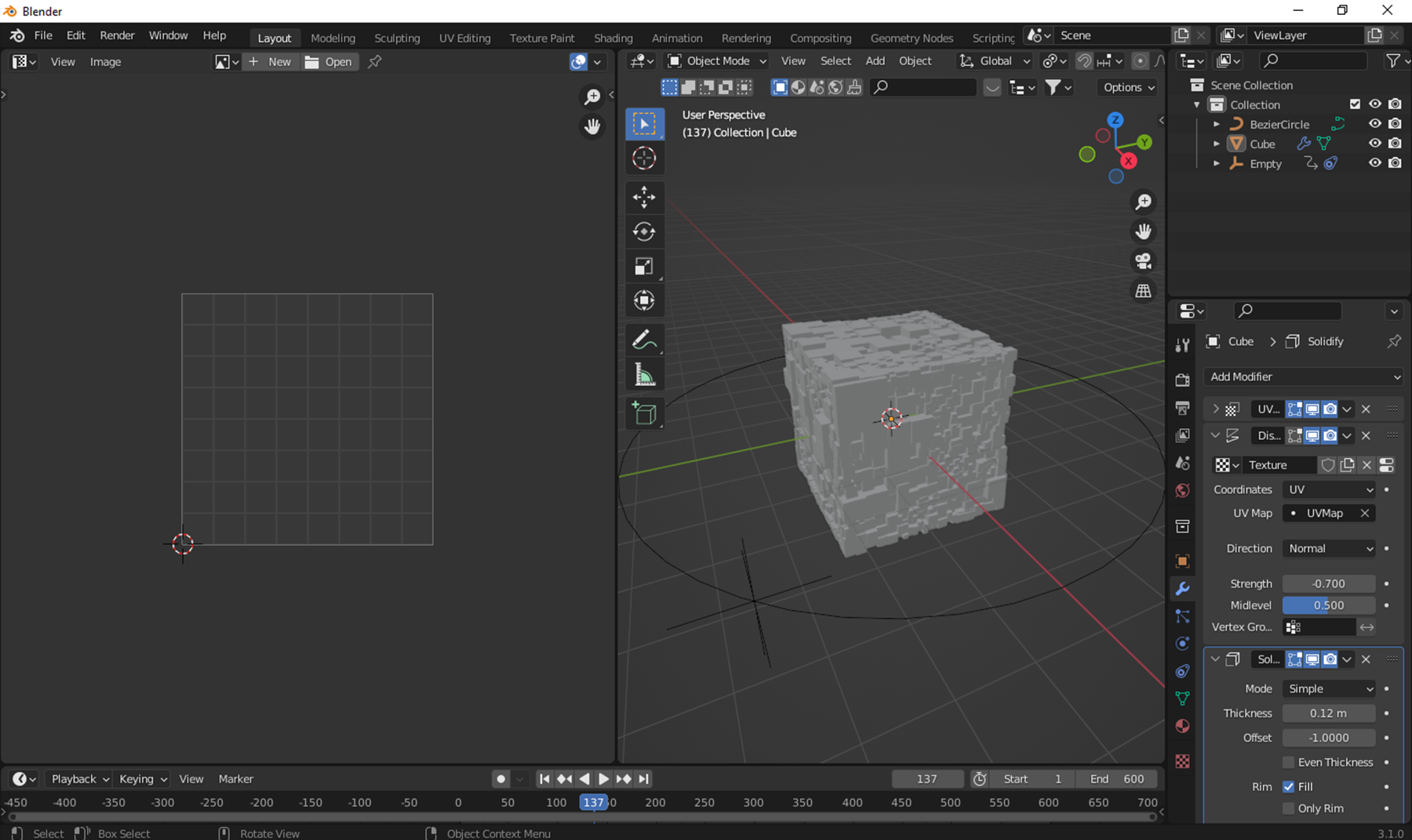Remove the Solidify modifier

coord(1366,659)
